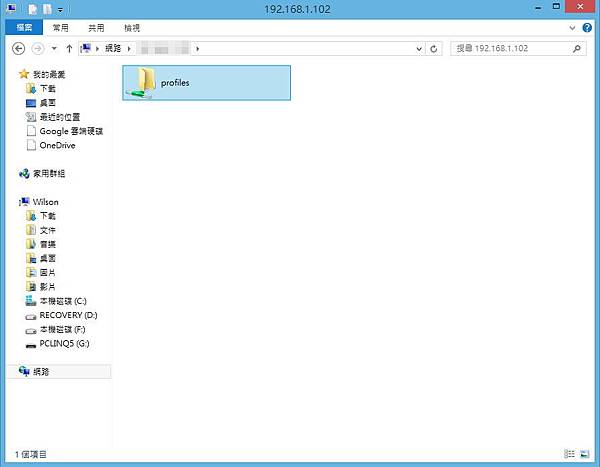Screen dimensions: 600x467
Task: Click the drive icon for PCLINQ5 (G:)
Action: click(31, 346)
